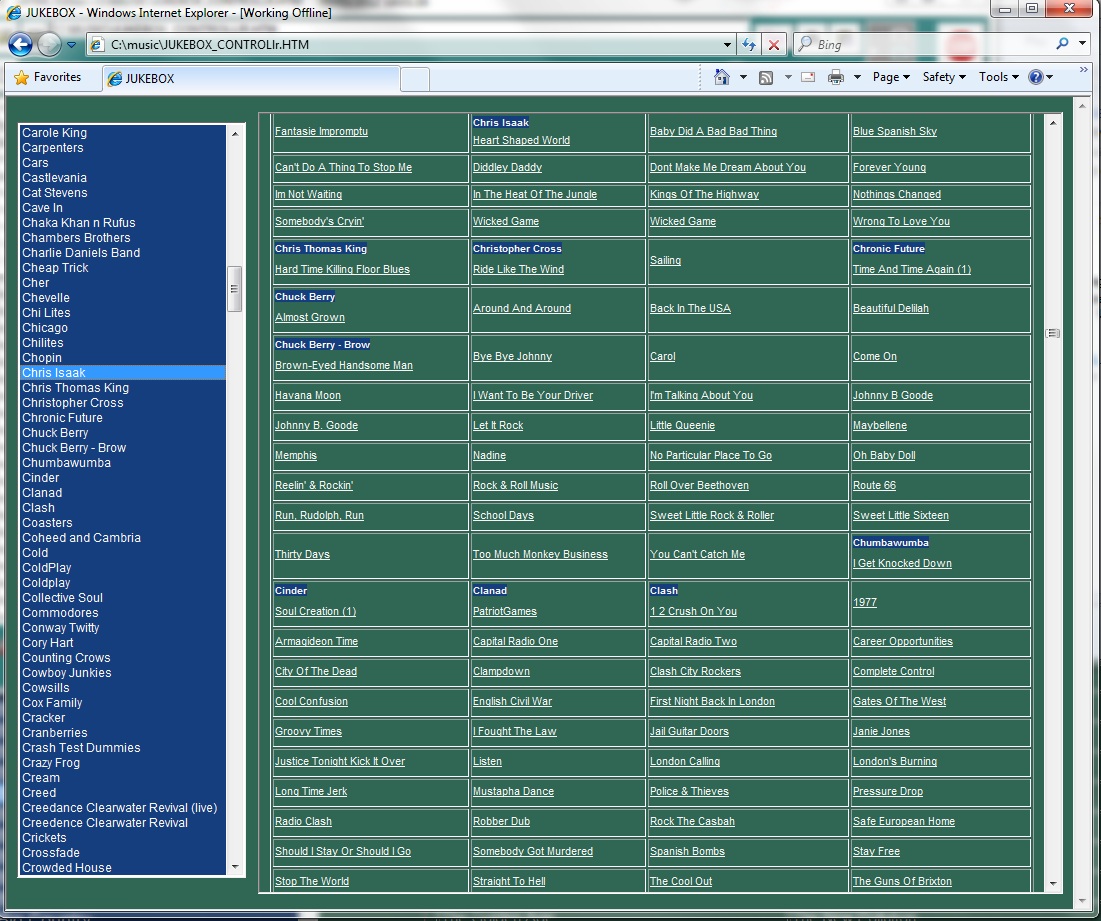Expand the feeds dropdown arrow
This screenshot has width=1101, height=921.
[x=788, y=77]
